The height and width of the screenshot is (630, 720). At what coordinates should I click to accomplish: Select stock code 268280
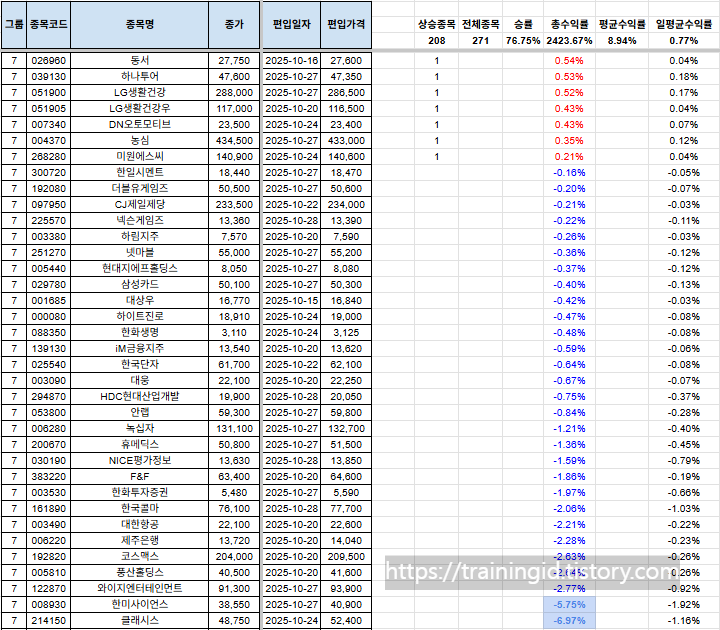(49, 157)
